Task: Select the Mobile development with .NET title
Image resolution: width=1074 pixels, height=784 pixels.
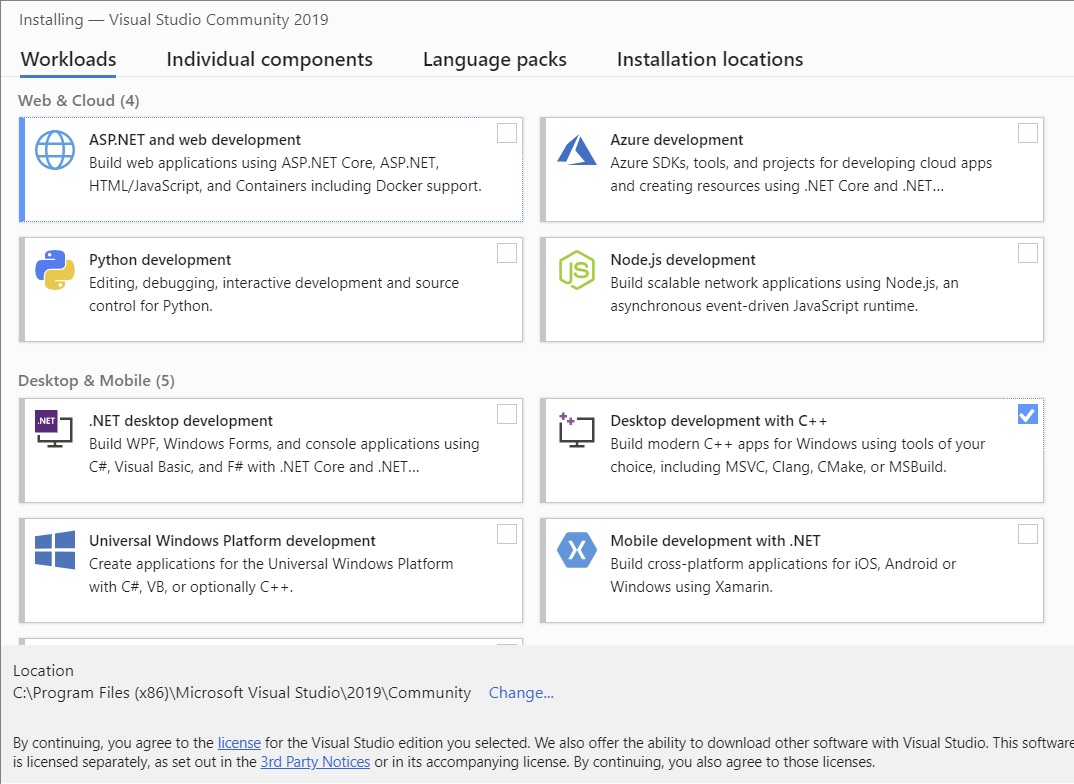Action: (715, 541)
